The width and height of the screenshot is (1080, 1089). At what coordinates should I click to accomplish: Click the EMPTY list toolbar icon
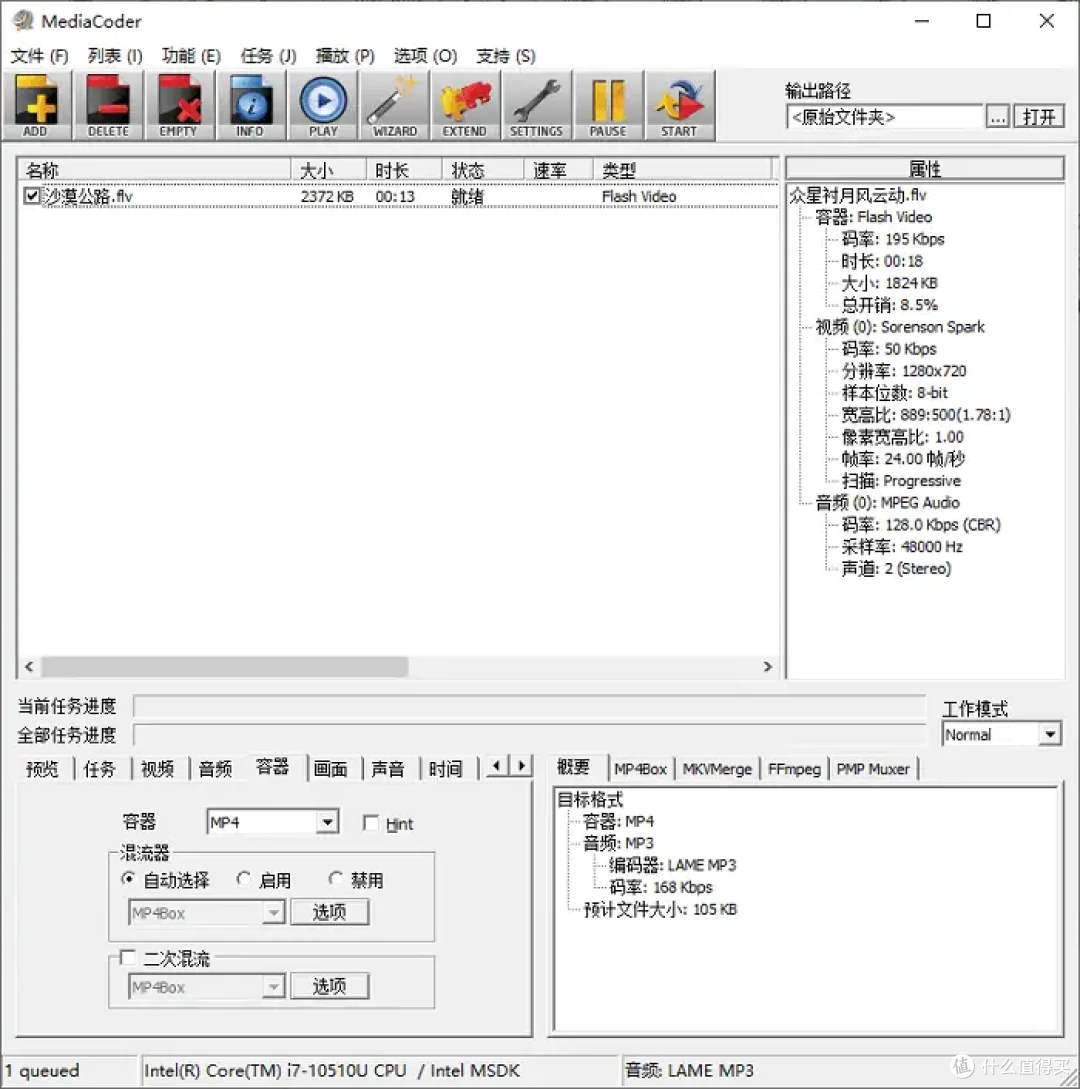[179, 106]
